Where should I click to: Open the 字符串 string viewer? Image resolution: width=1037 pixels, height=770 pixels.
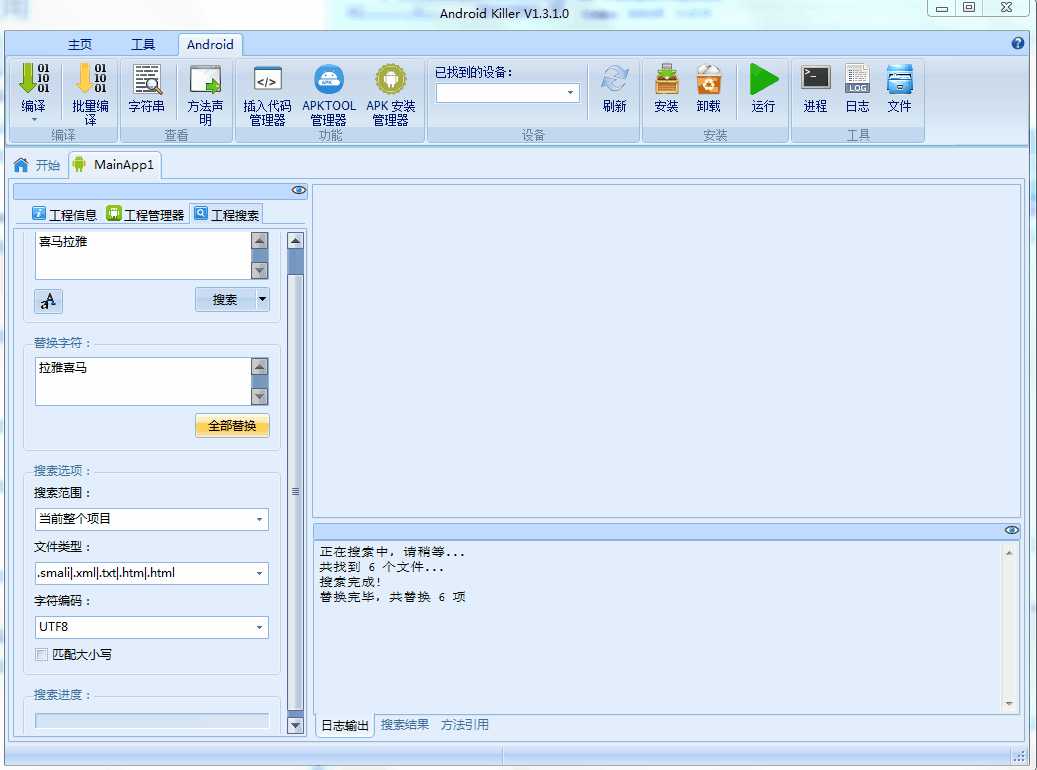pyautogui.click(x=146, y=88)
